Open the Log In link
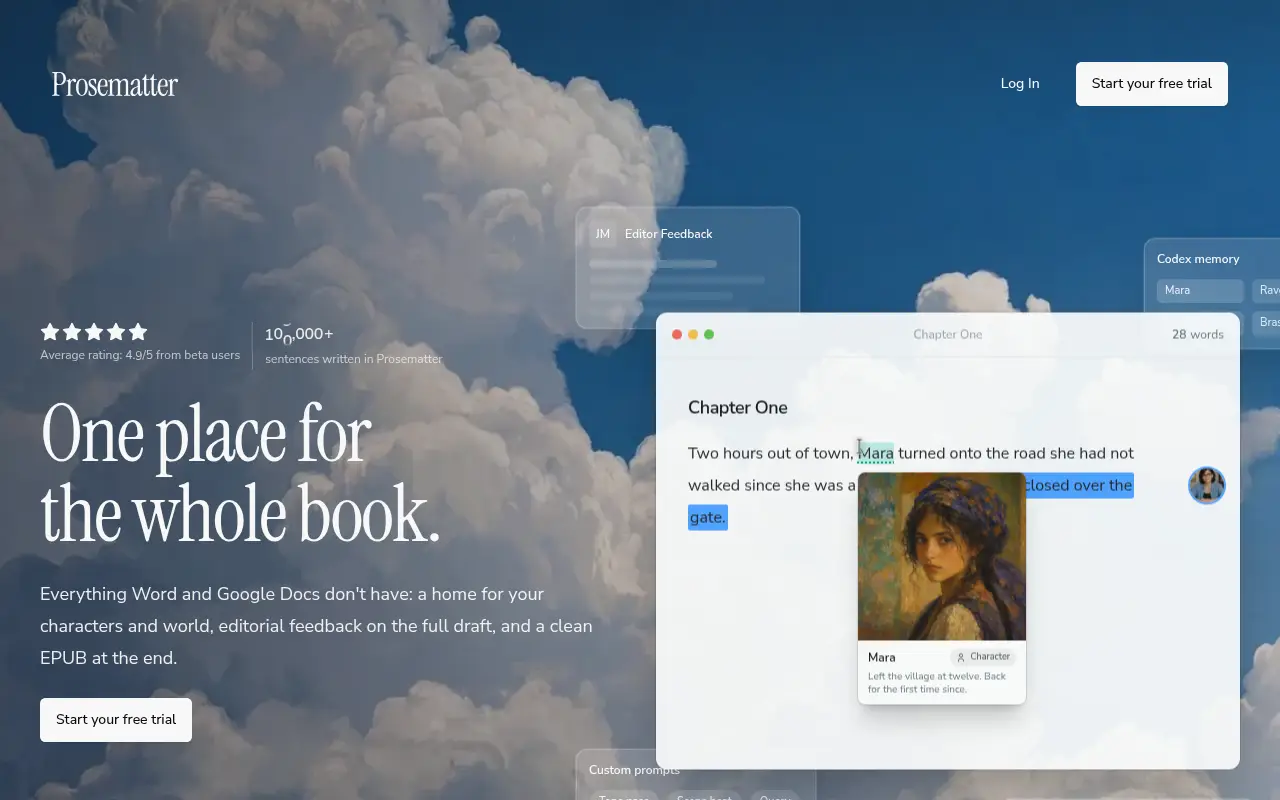Viewport: 1280px width, 800px height. pos(1020,84)
